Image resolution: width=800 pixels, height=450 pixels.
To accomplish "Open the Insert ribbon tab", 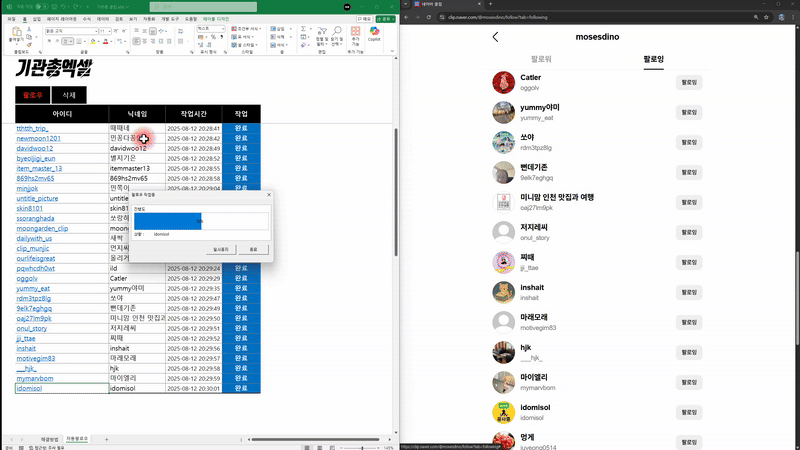I will pyautogui.click(x=37, y=19).
